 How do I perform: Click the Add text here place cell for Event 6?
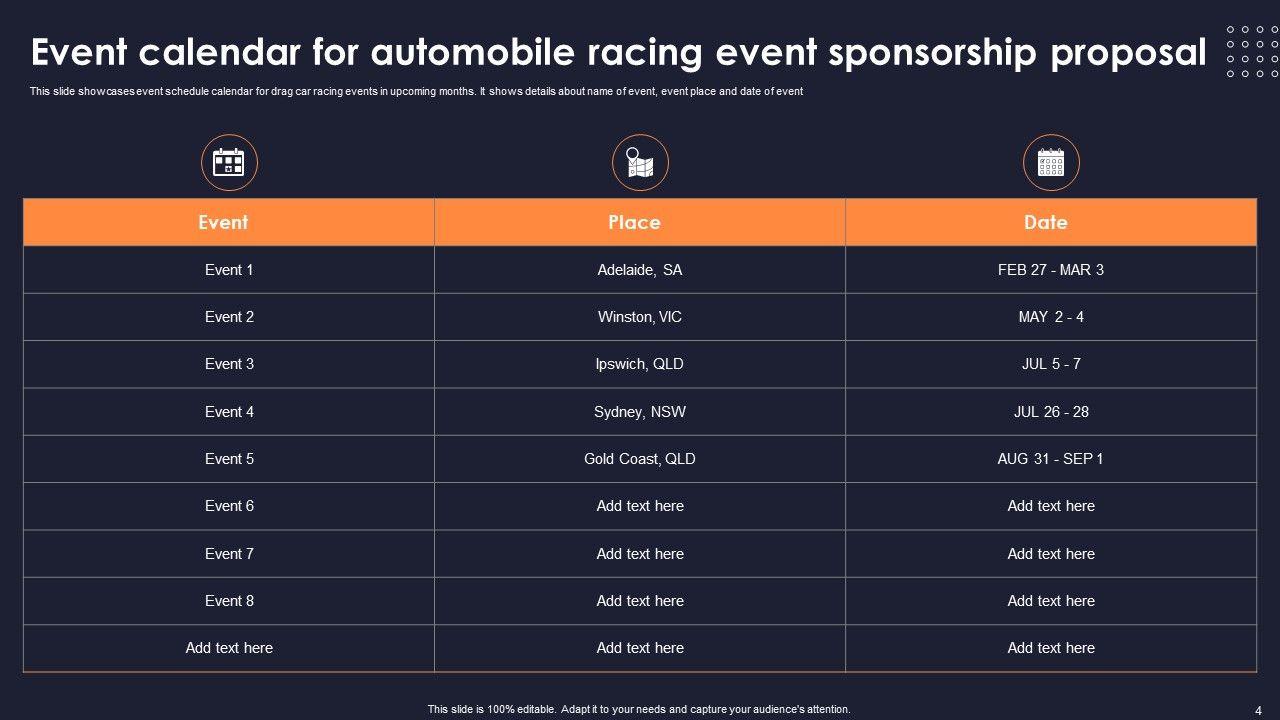(x=640, y=506)
